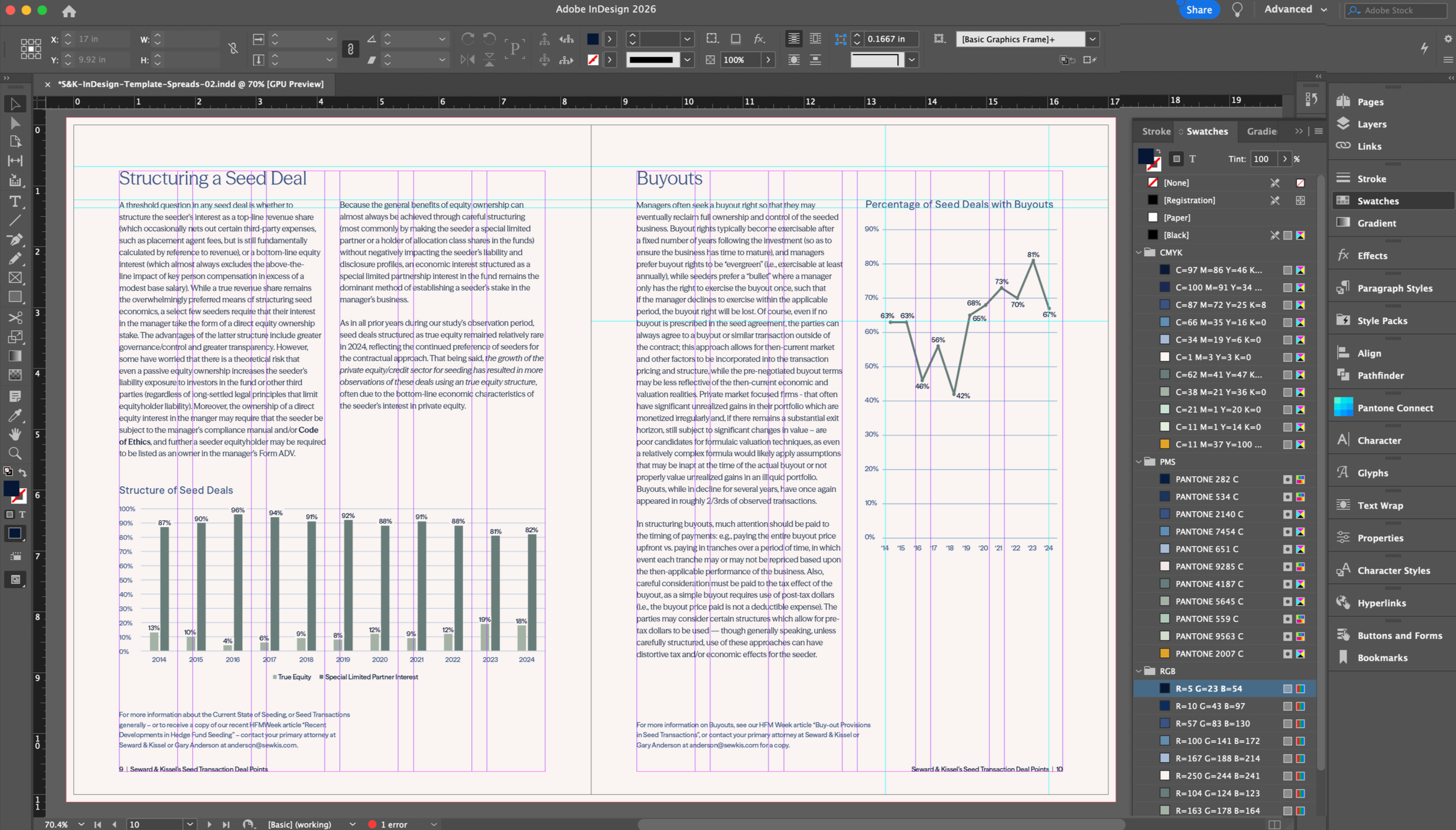Collapse the CMYK swatch group
Screen dimensions: 1456x830
tap(1139, 253)
